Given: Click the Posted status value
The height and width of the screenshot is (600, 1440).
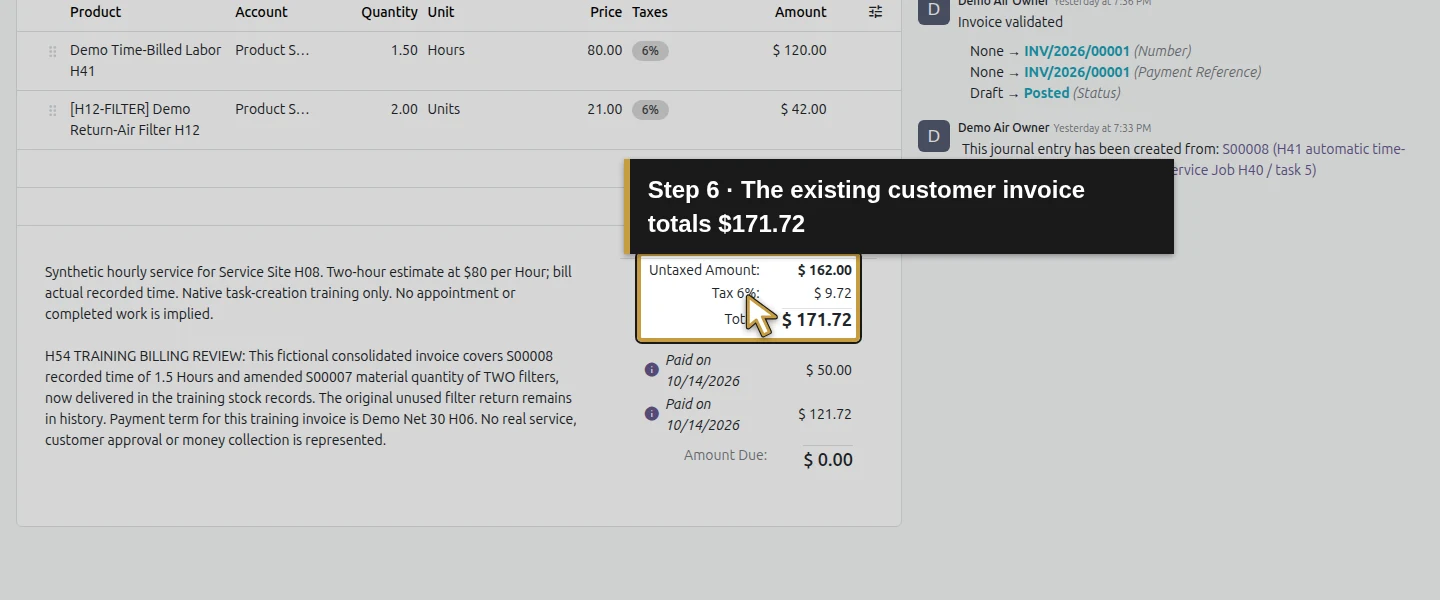Looking at the screenshot, I should 1046,93.
